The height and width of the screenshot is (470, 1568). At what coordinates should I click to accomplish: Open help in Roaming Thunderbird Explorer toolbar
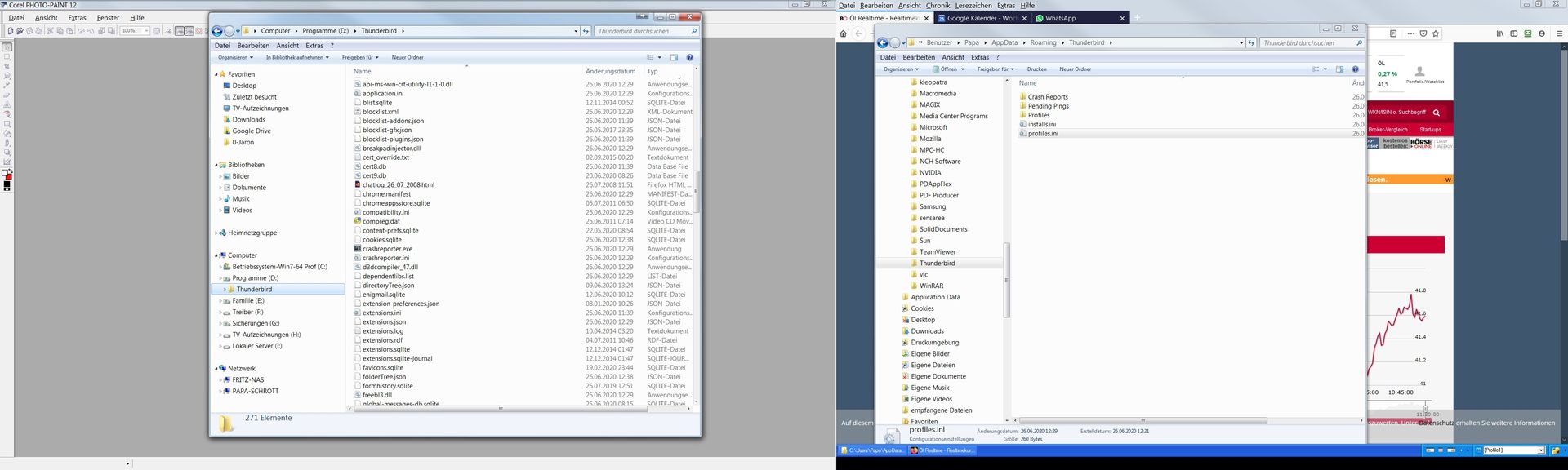[x=1356, y=69]
